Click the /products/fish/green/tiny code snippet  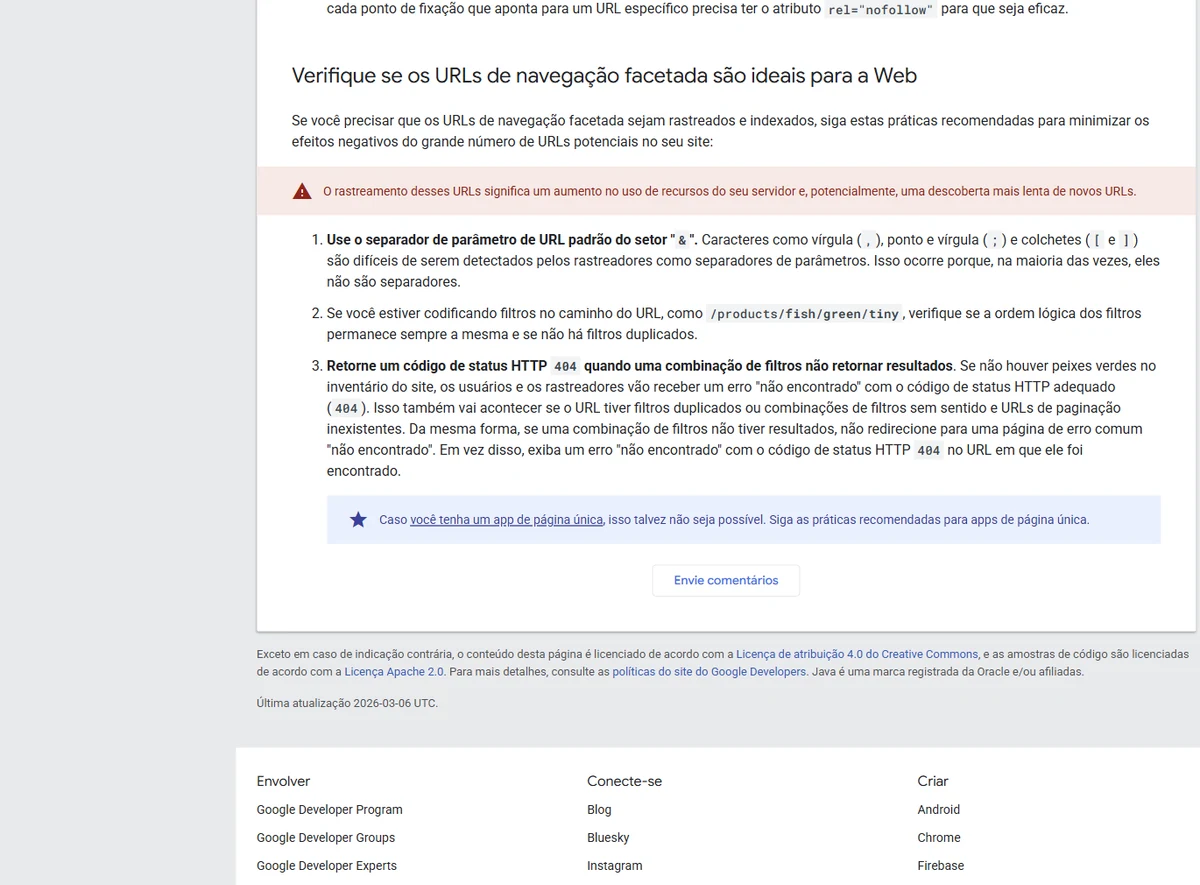click(804, 314)
